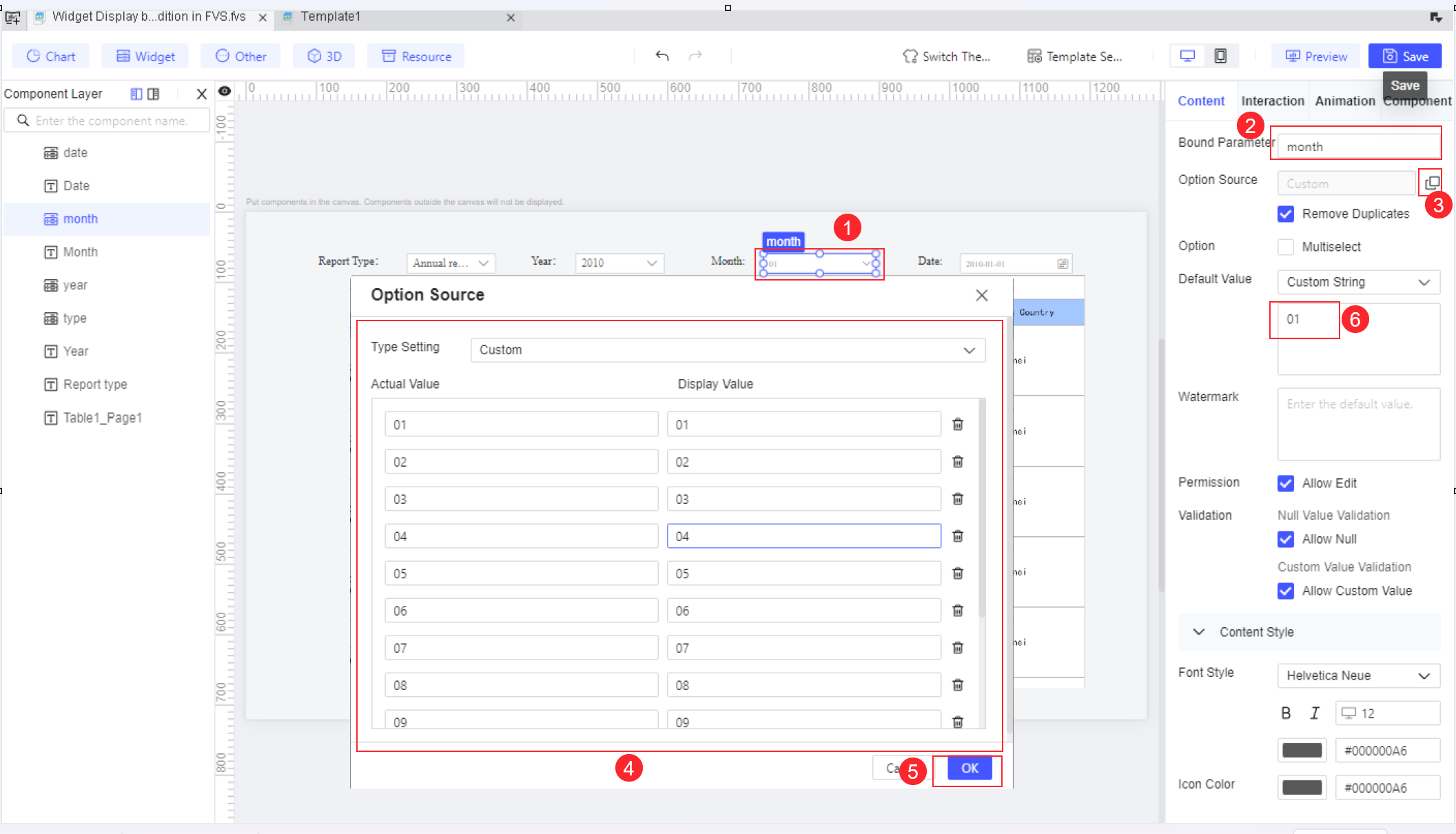Viewport: 1456px width, 834px height.
Task: Open the Year 2010 dropdown
Action: (x=619, y=263)
